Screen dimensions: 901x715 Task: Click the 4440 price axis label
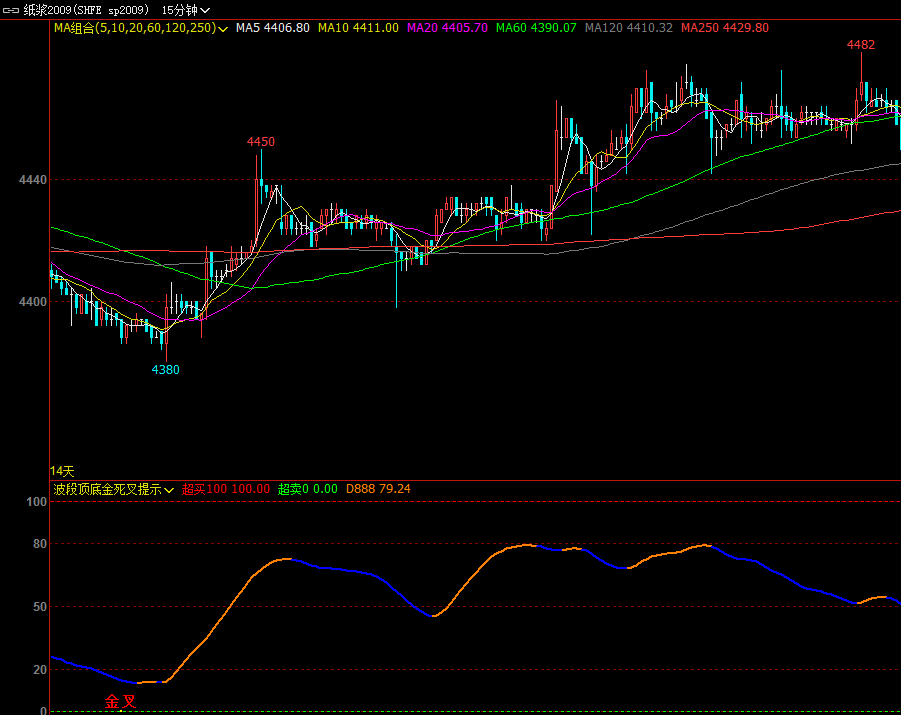(33, 180)
